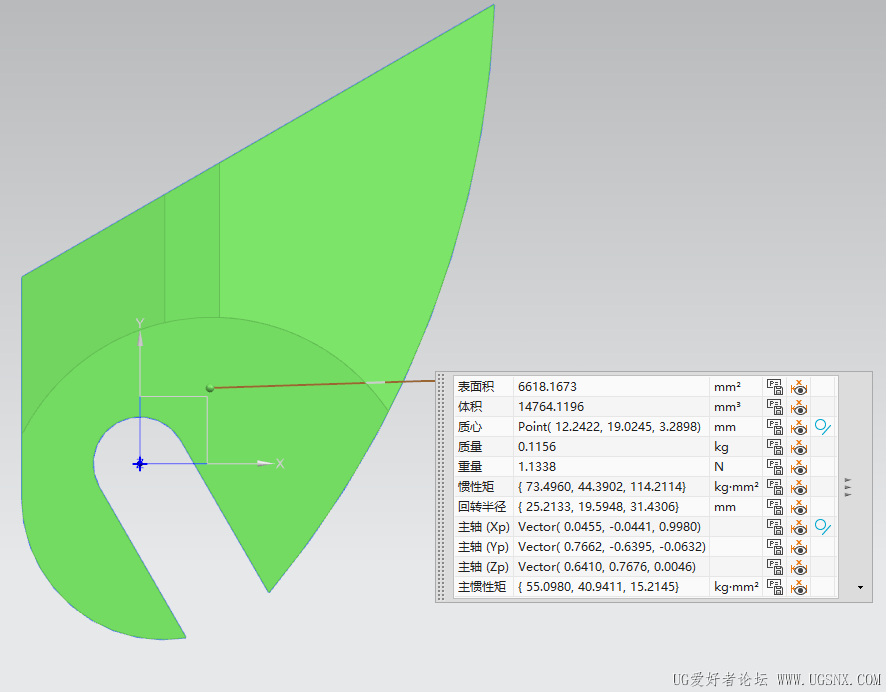Select the 重量 label cell
This screenshot has height=692, width=886.
[x=484, y=467]
